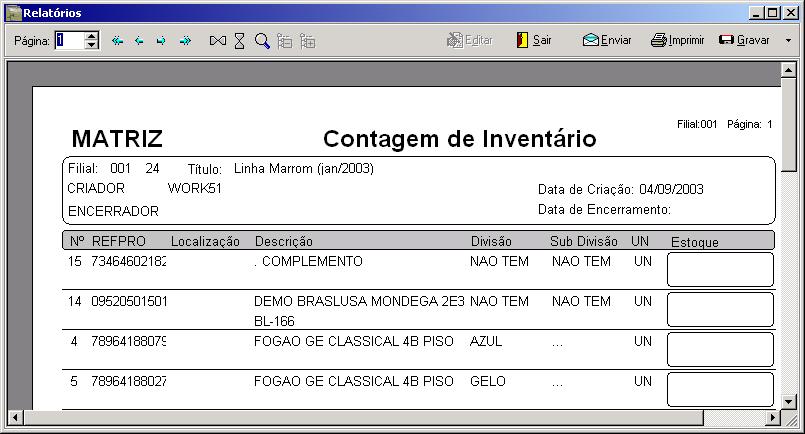The width and height of the screenshot is (805, 434).
Task: Save the report with Gravar
Action: click(744, 41)
